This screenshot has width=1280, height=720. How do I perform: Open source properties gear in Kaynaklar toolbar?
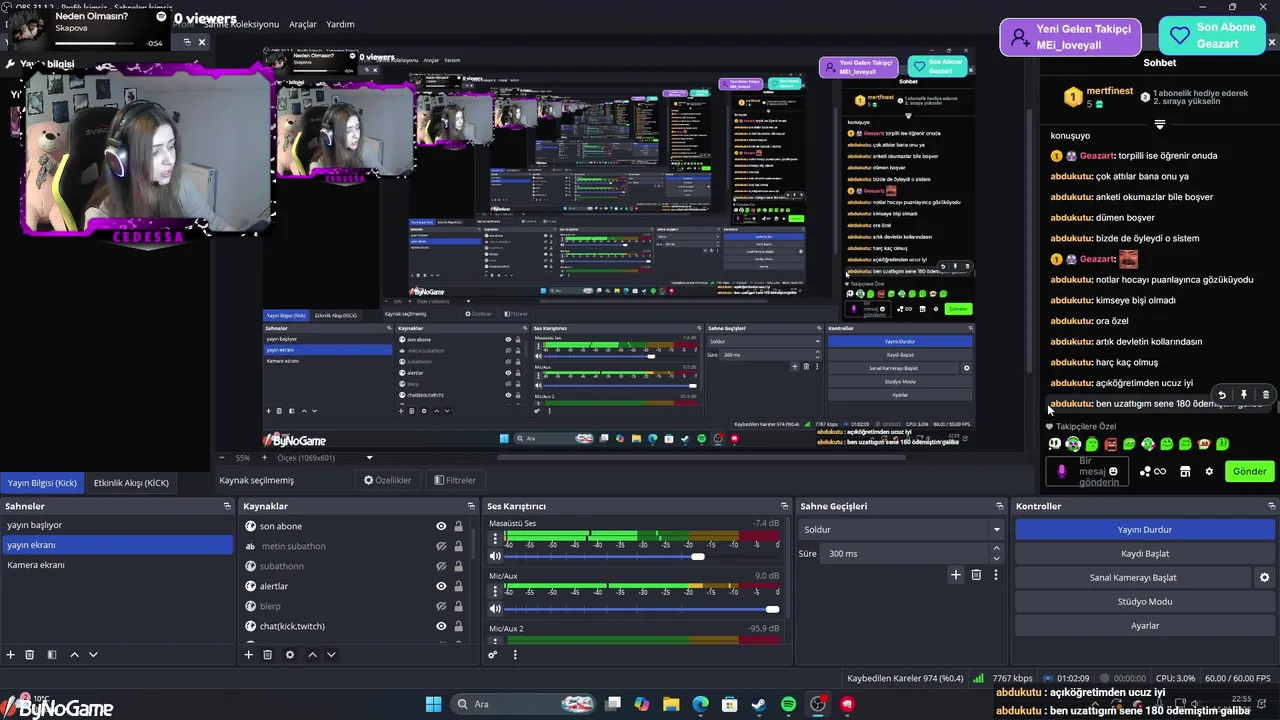(290, 655)
